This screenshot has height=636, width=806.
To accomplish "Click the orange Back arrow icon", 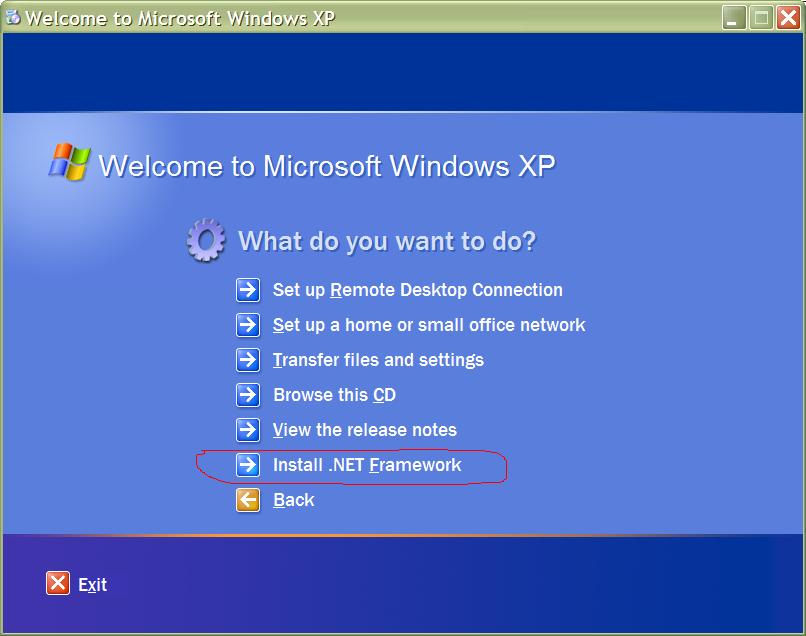I will pyautogui.click(x=248, y=500).
